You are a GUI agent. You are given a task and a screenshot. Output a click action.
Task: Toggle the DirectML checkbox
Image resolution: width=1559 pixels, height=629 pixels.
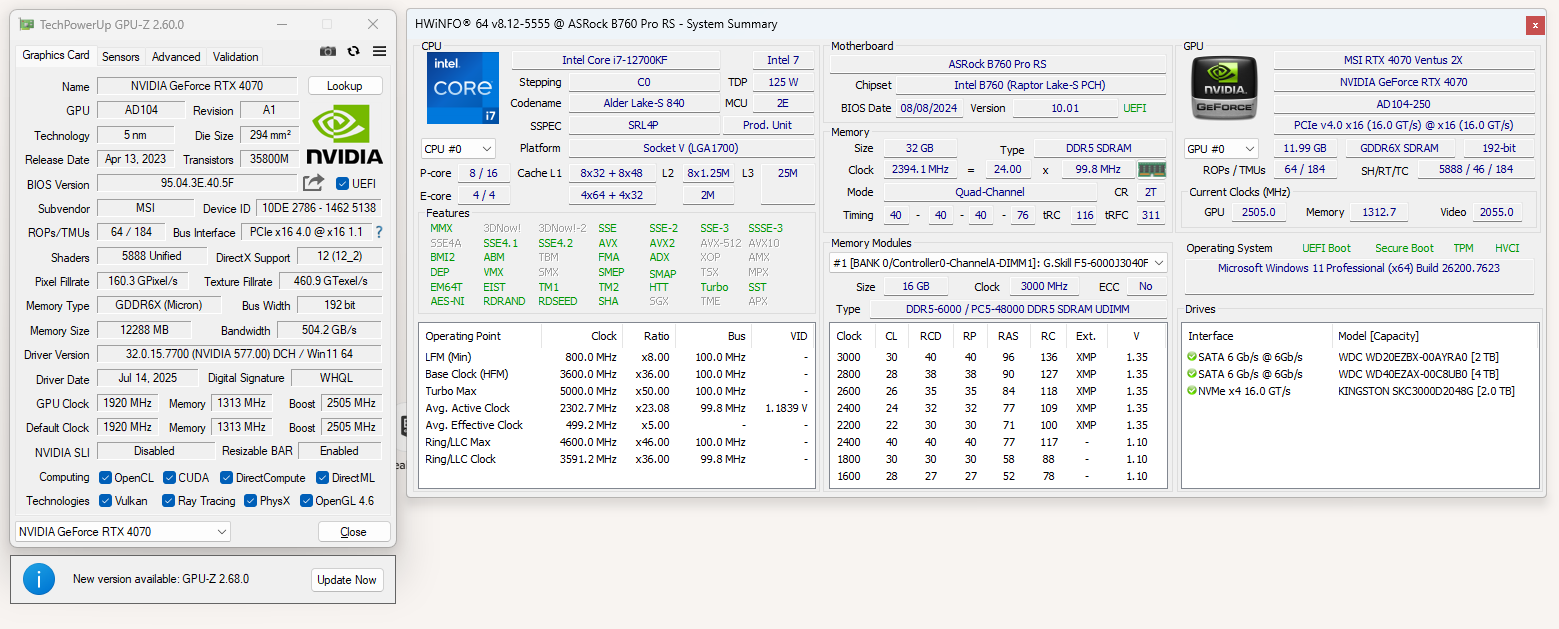(323, 477)
